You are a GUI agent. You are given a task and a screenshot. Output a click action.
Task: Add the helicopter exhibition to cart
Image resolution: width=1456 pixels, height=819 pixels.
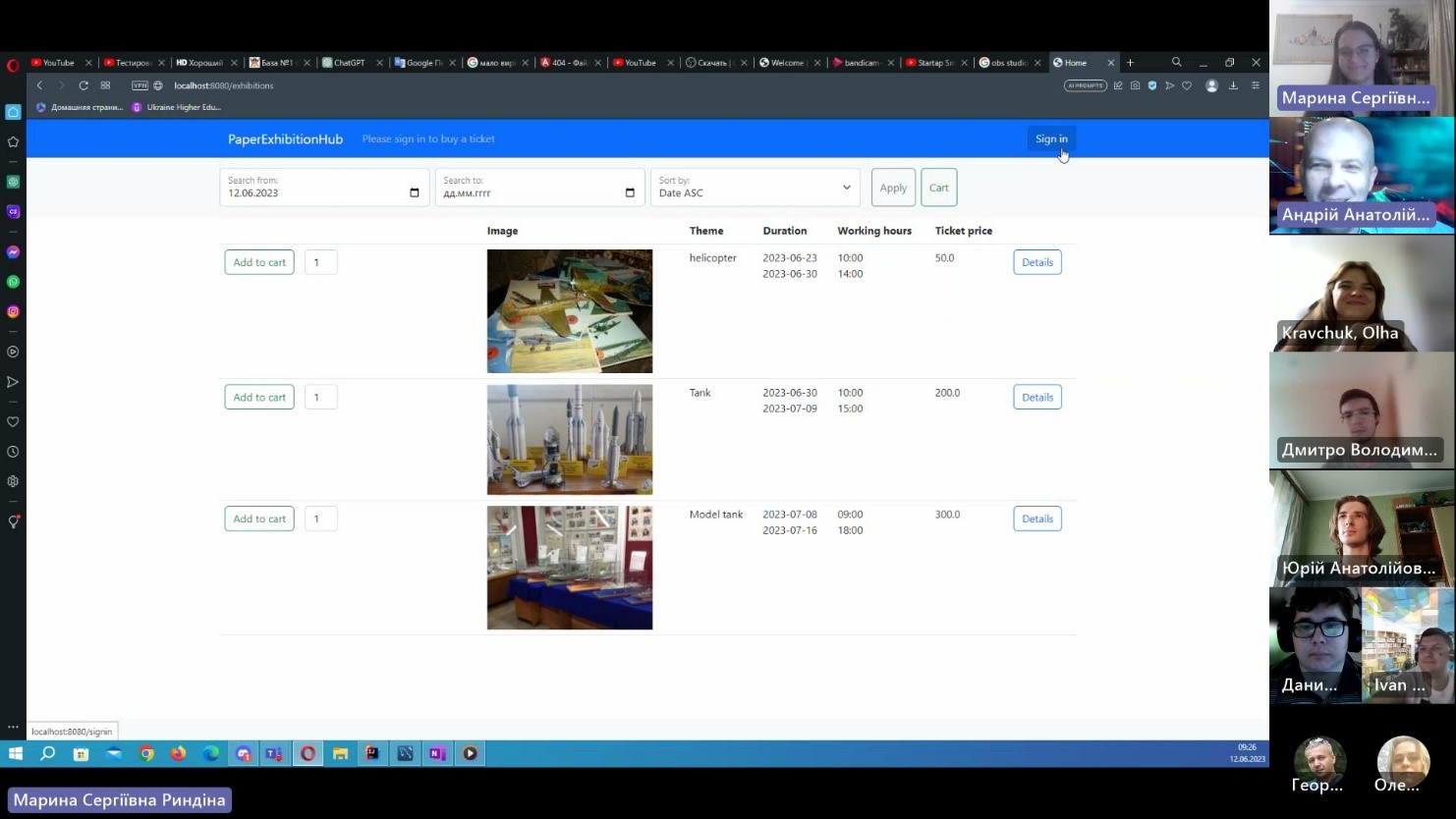pos(259,262)
